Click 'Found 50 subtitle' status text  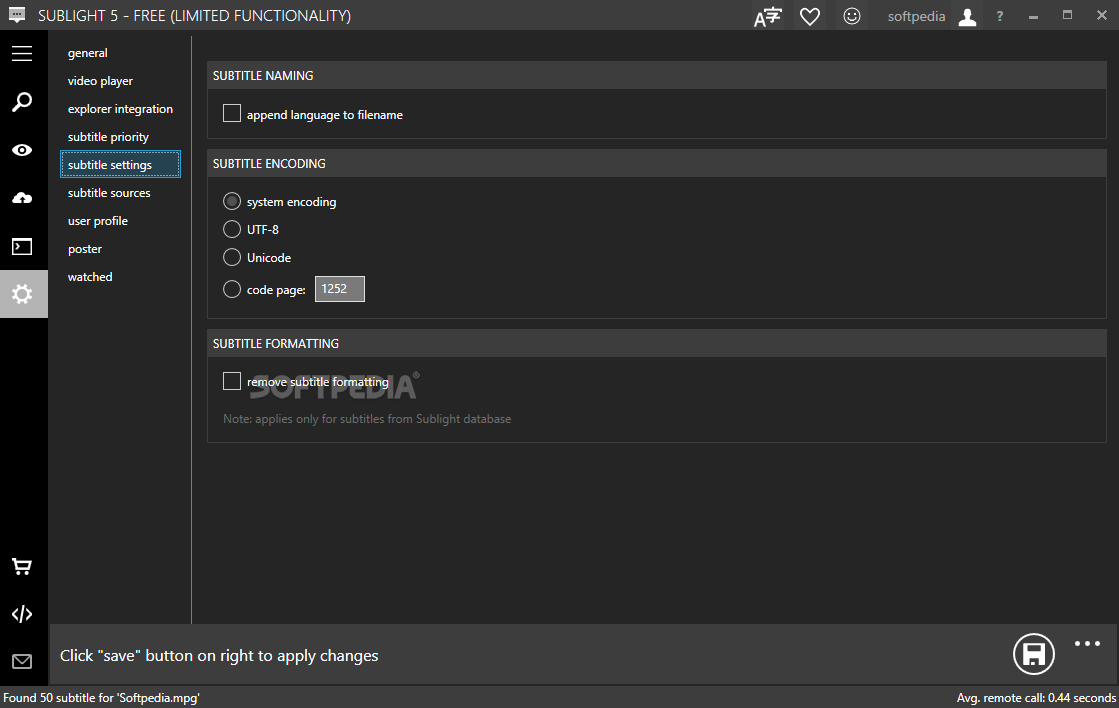coord(101,697)
